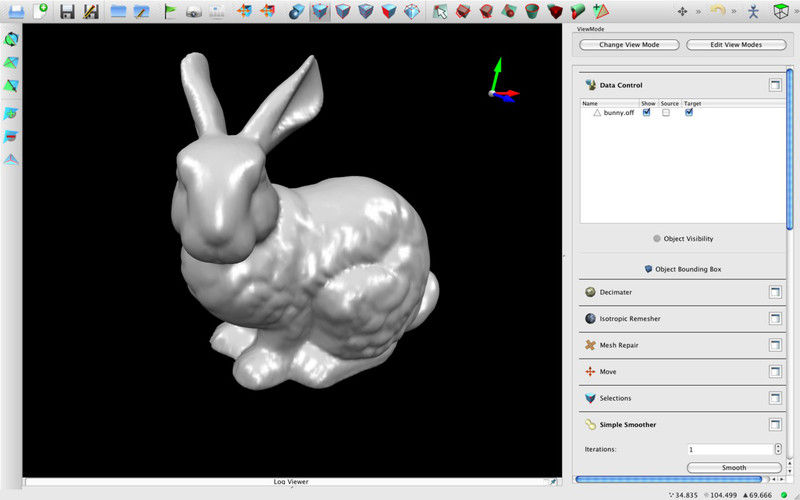Click the Iterations input field

pyautogui.click(x=730, y=449)
